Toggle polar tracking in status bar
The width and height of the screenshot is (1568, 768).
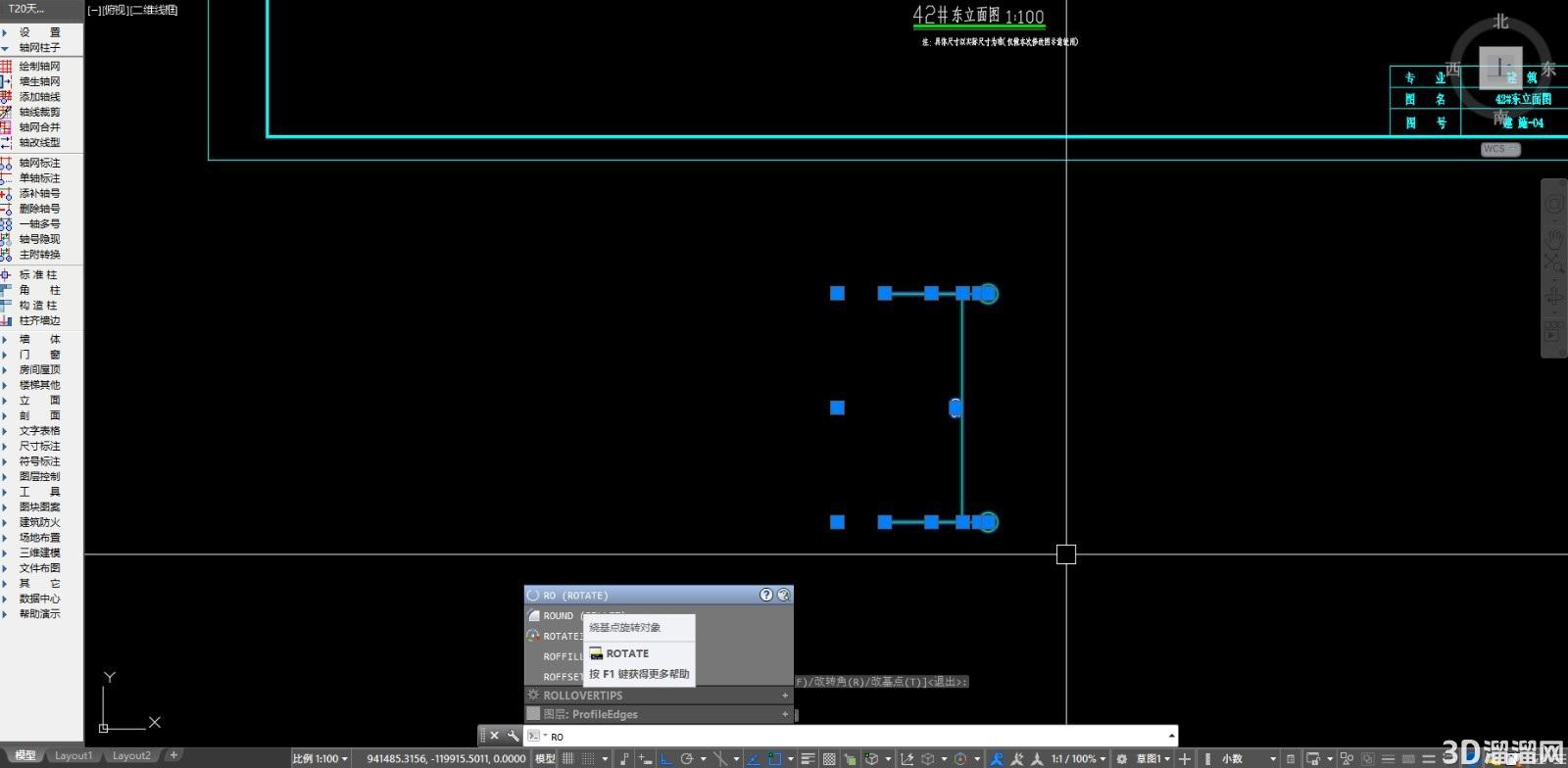[687, 758]
